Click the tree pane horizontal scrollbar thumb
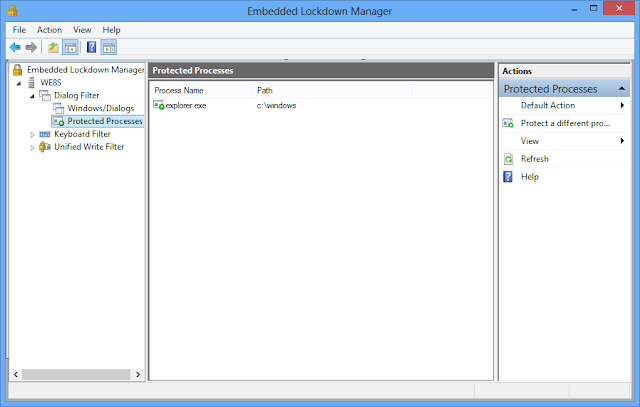This screenshot has height=407, width=640. coord(76,374)
